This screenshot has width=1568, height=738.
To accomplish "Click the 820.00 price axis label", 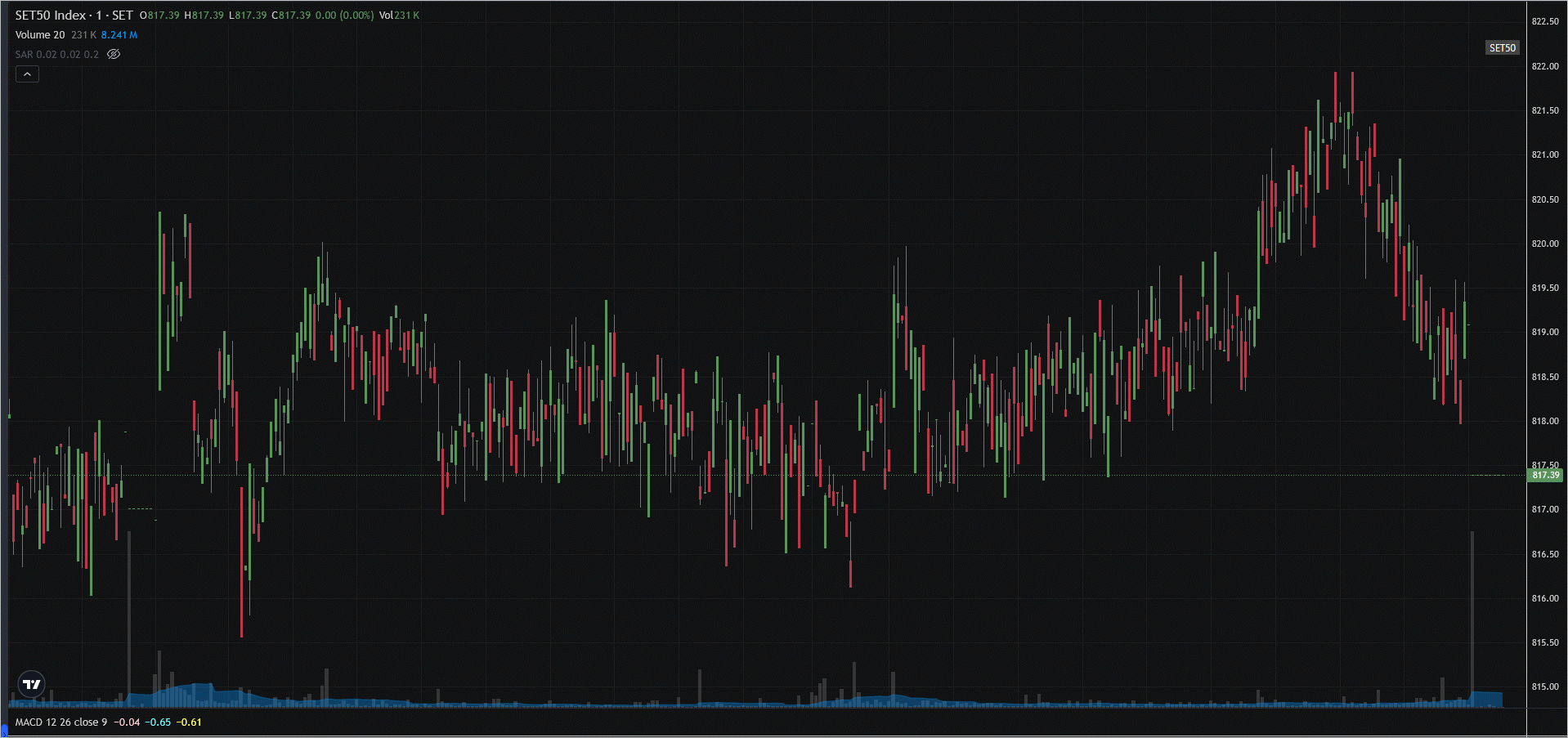I will coord(1545,244).
